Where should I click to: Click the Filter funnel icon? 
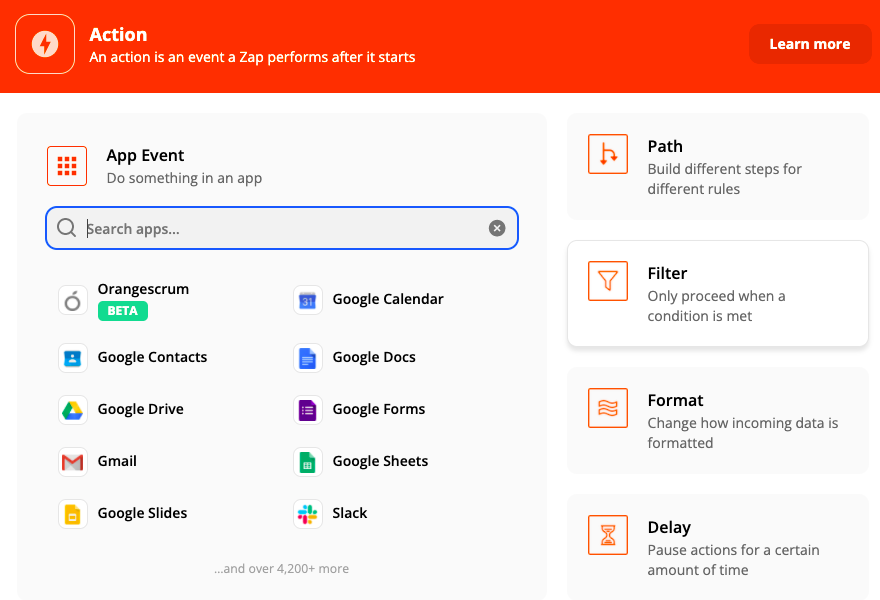(608, 281)
